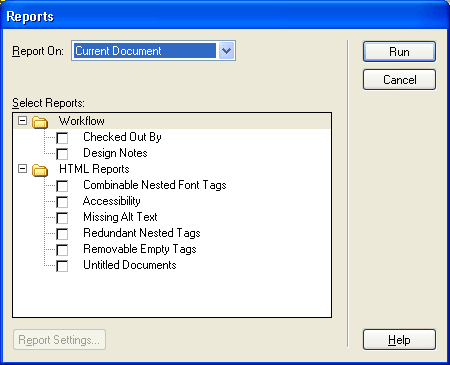Image resolution: width=450 pixels, height=365 pixels.
Task: Tick the Removable Empty Tags checkbox
Action: click(x=62, y=250)
